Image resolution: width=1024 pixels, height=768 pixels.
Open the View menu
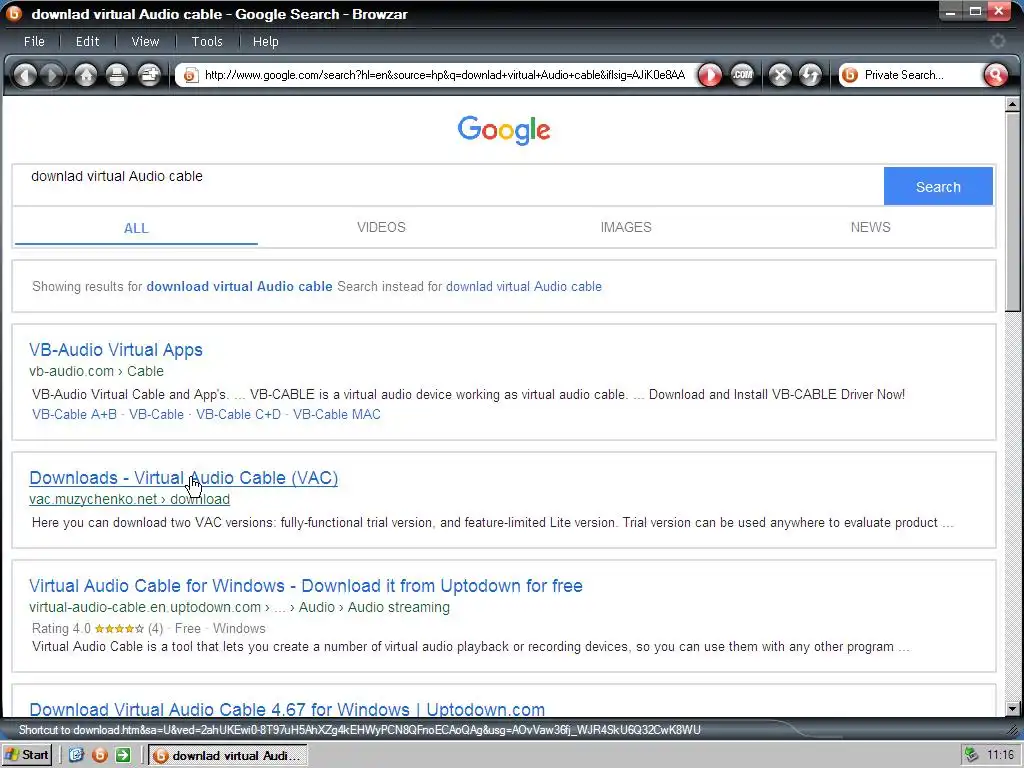(145, 41)
